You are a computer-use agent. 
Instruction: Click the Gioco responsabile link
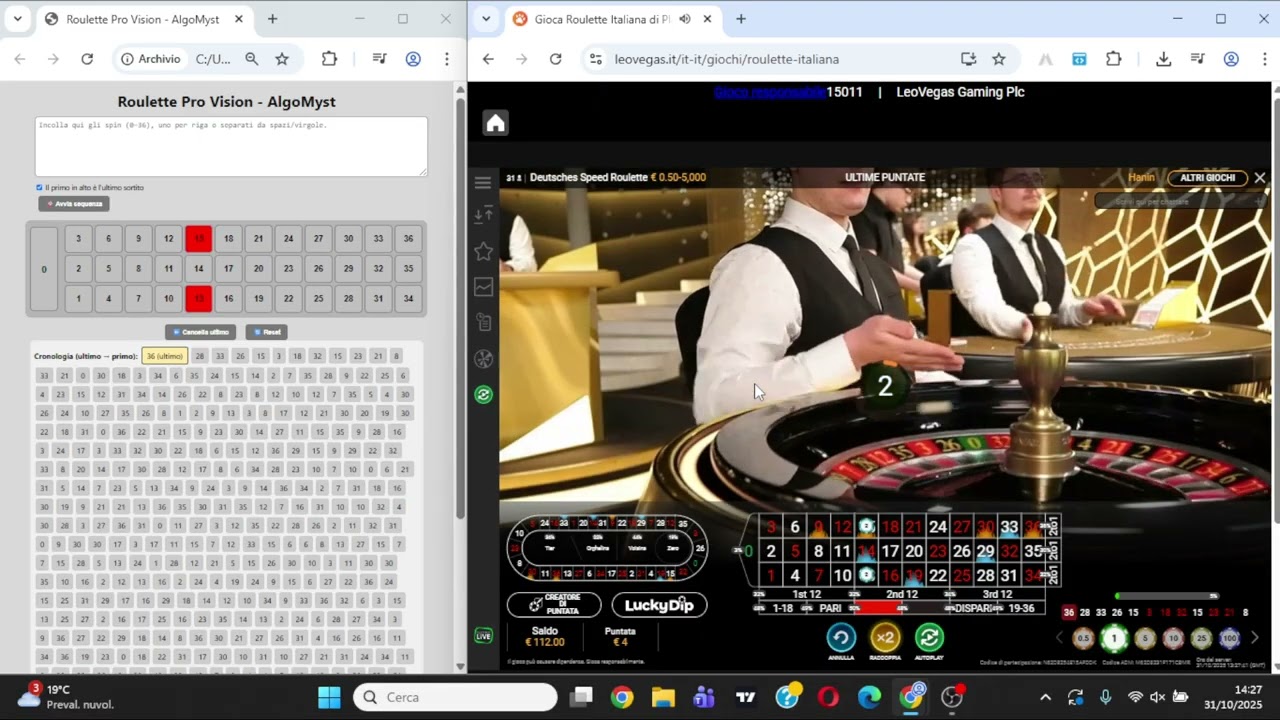point(770,92)
